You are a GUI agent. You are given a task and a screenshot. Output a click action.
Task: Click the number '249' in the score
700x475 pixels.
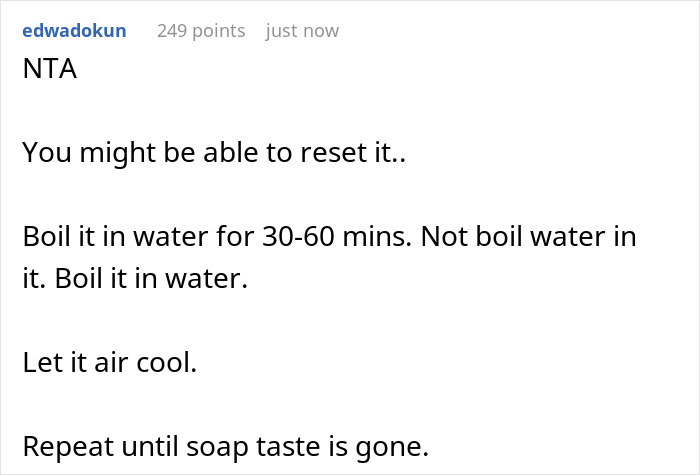(172, 31)
